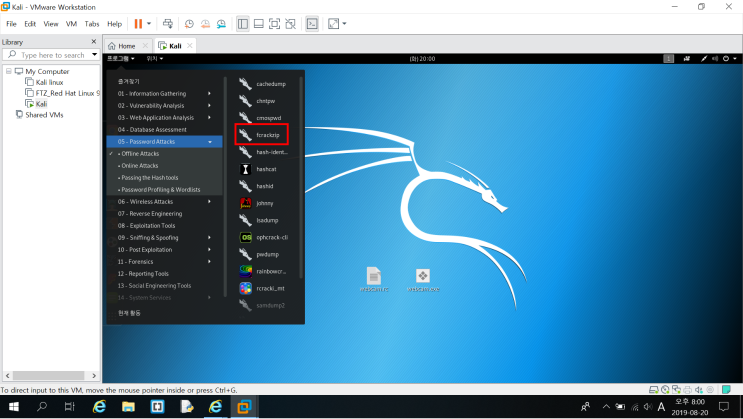Image resolution: width=743 pixels, height=419 pixels.
Task: Launch hashcat from the menu
Action: pos(258,169)
